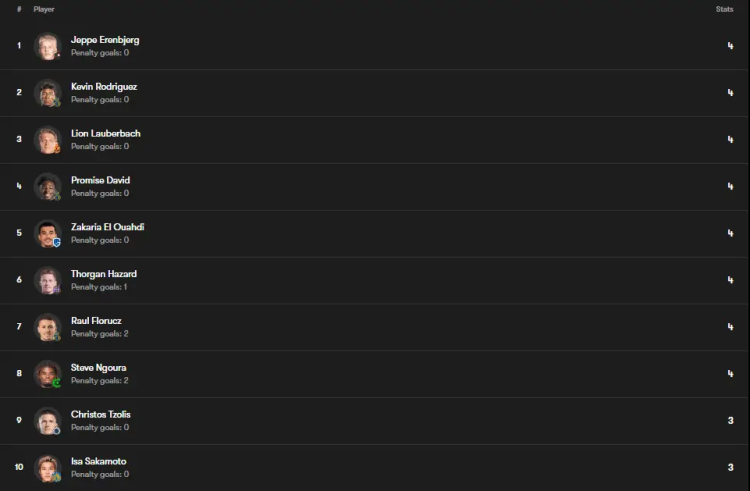Click the club badge on Zakaria El Ouahdi's avatar
Screen dimensions: 750x491
tap(57, 243)
